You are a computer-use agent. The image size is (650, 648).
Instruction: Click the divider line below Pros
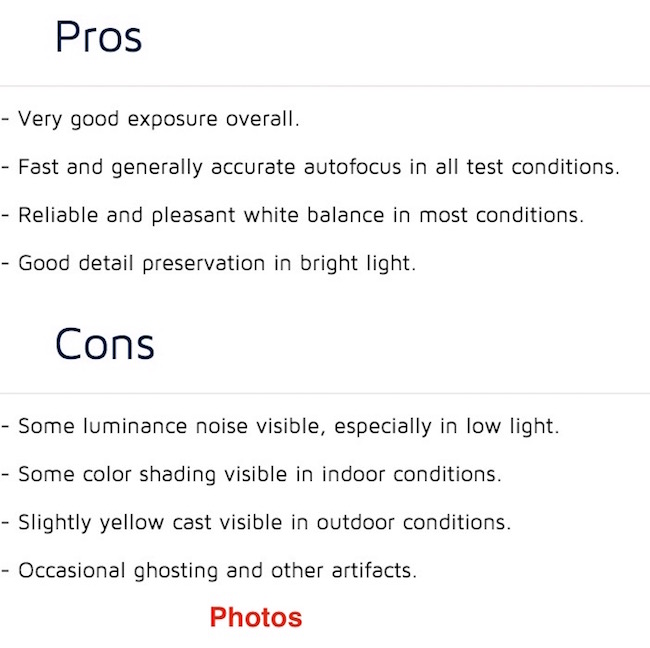pos(325,86)
